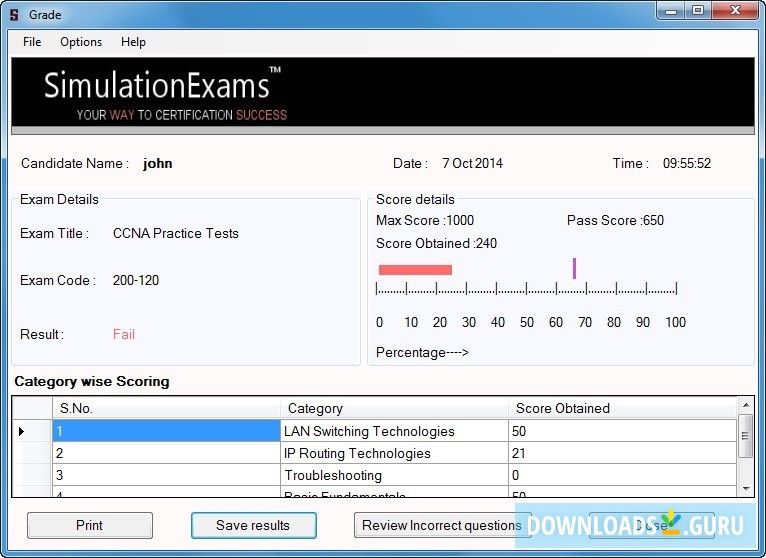Click the red obtained-score progress bar

[415, 270]
